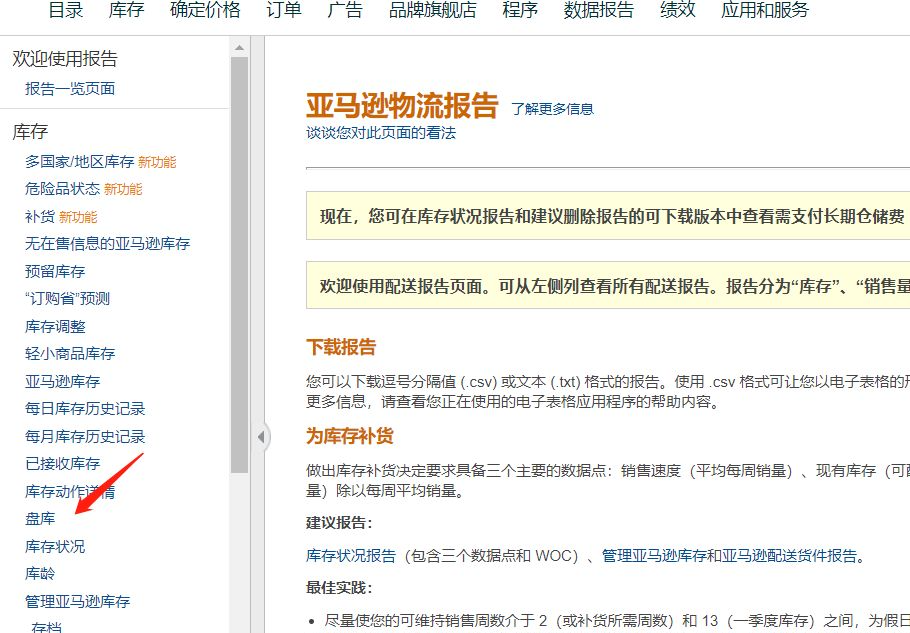Open the 广告 menu
Screen dimensions: 910x633
tap(345, 10)
